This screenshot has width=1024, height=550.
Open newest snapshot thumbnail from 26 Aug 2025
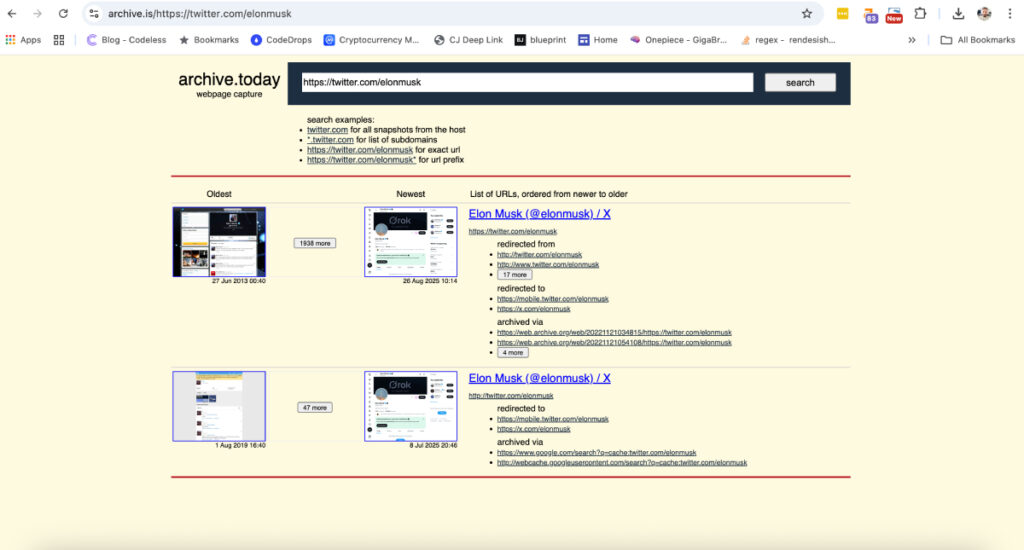pyautogui.click(x=411, y=242)
